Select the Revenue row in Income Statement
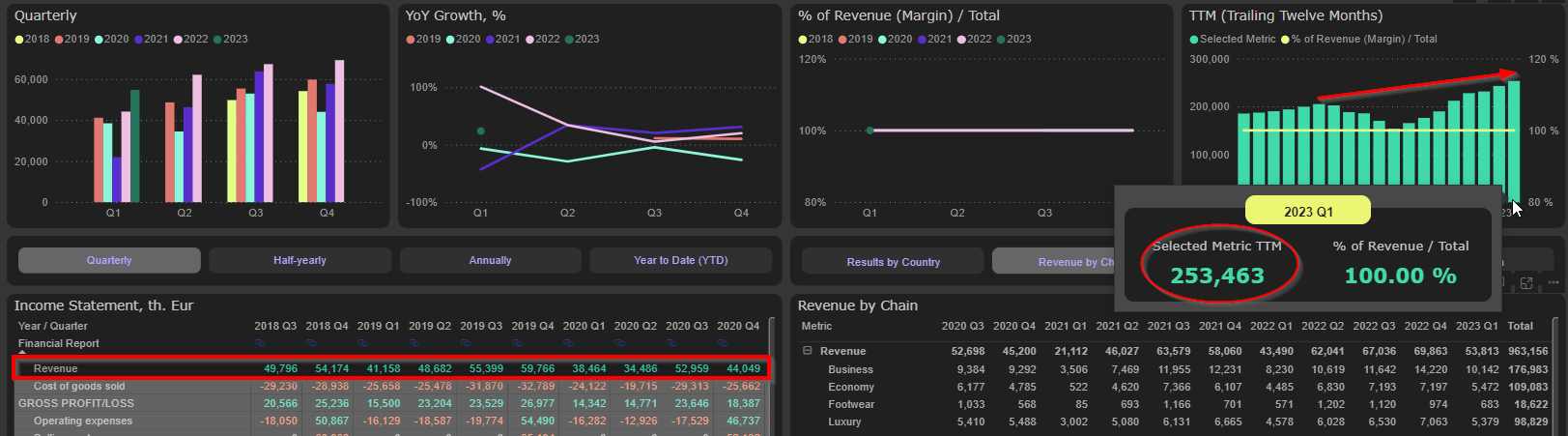 (56, 368)
